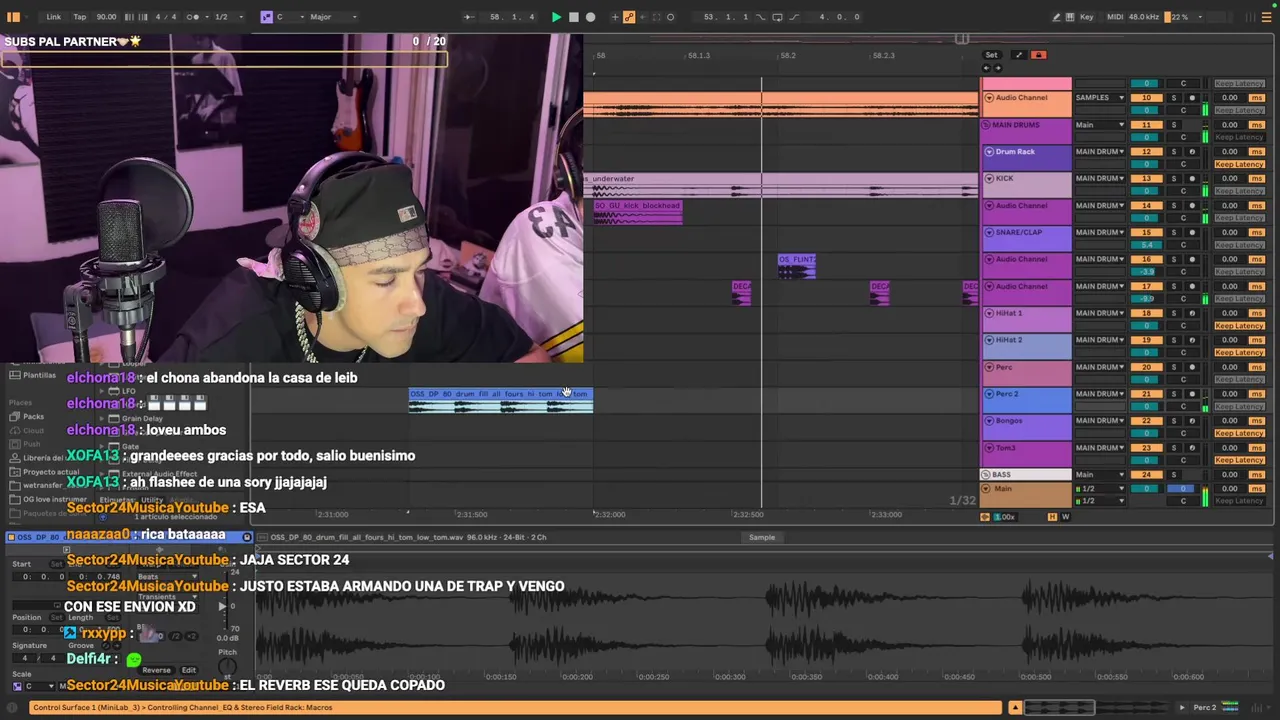The image size is (1280, 720).
Task: Collapse the HiHat 1 track
Action: click(989, 314)
